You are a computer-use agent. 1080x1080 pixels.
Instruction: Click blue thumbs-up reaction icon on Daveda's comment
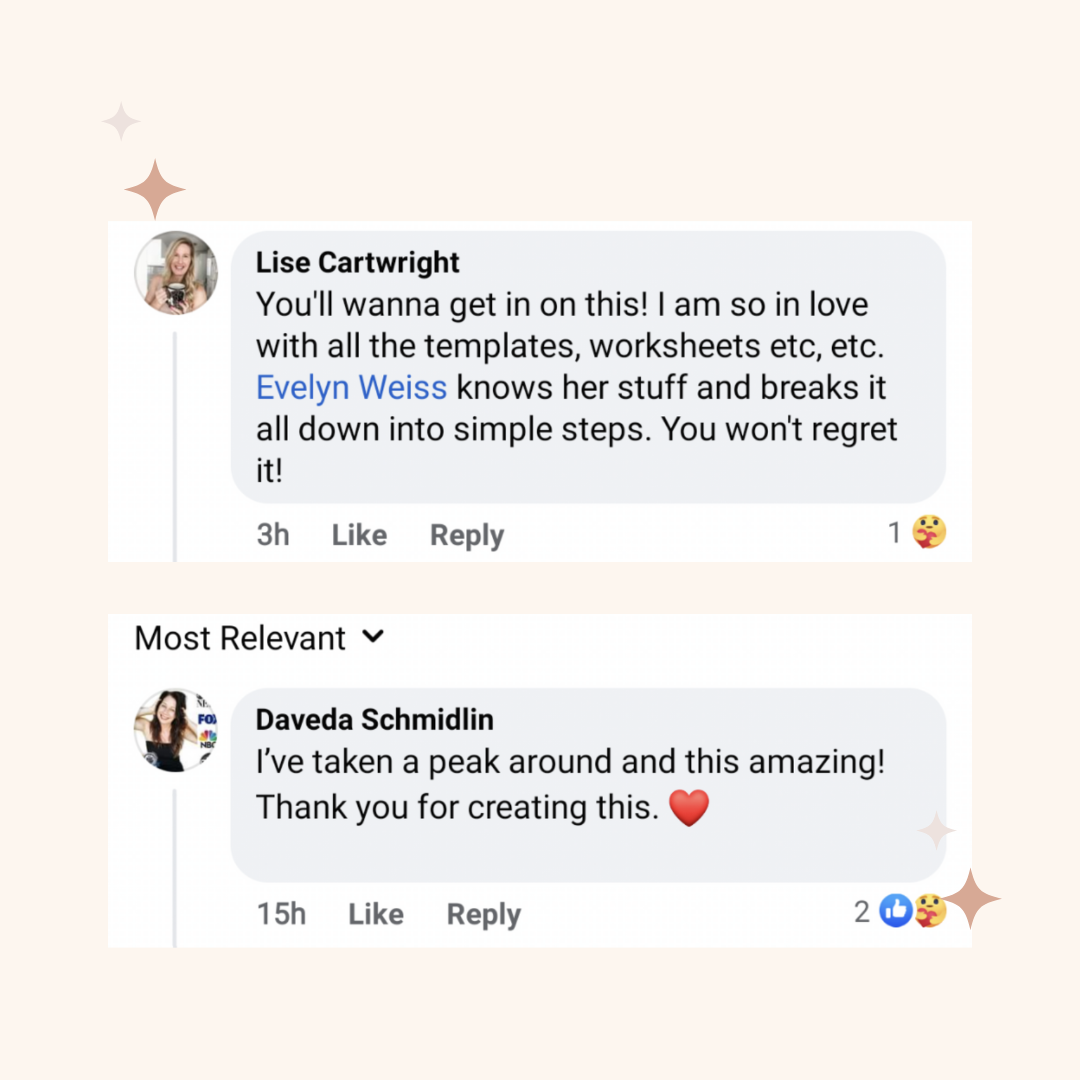[x=896, y=911]
